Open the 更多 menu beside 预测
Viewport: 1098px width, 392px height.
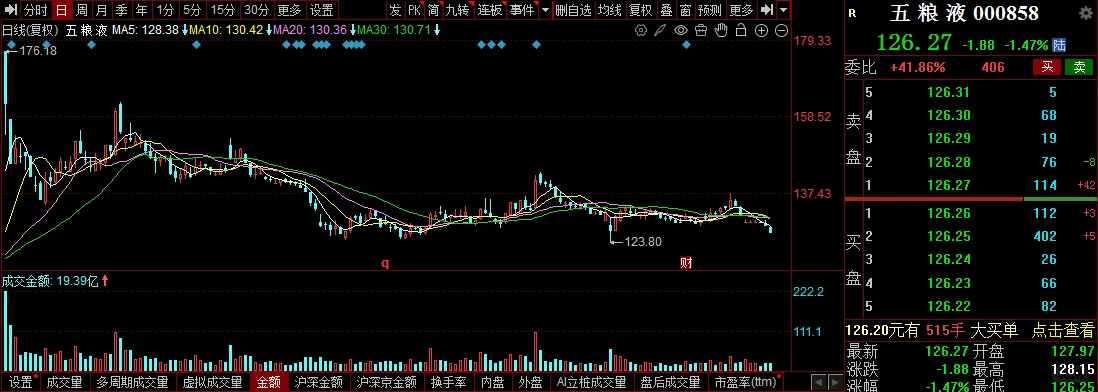(741, 10)
